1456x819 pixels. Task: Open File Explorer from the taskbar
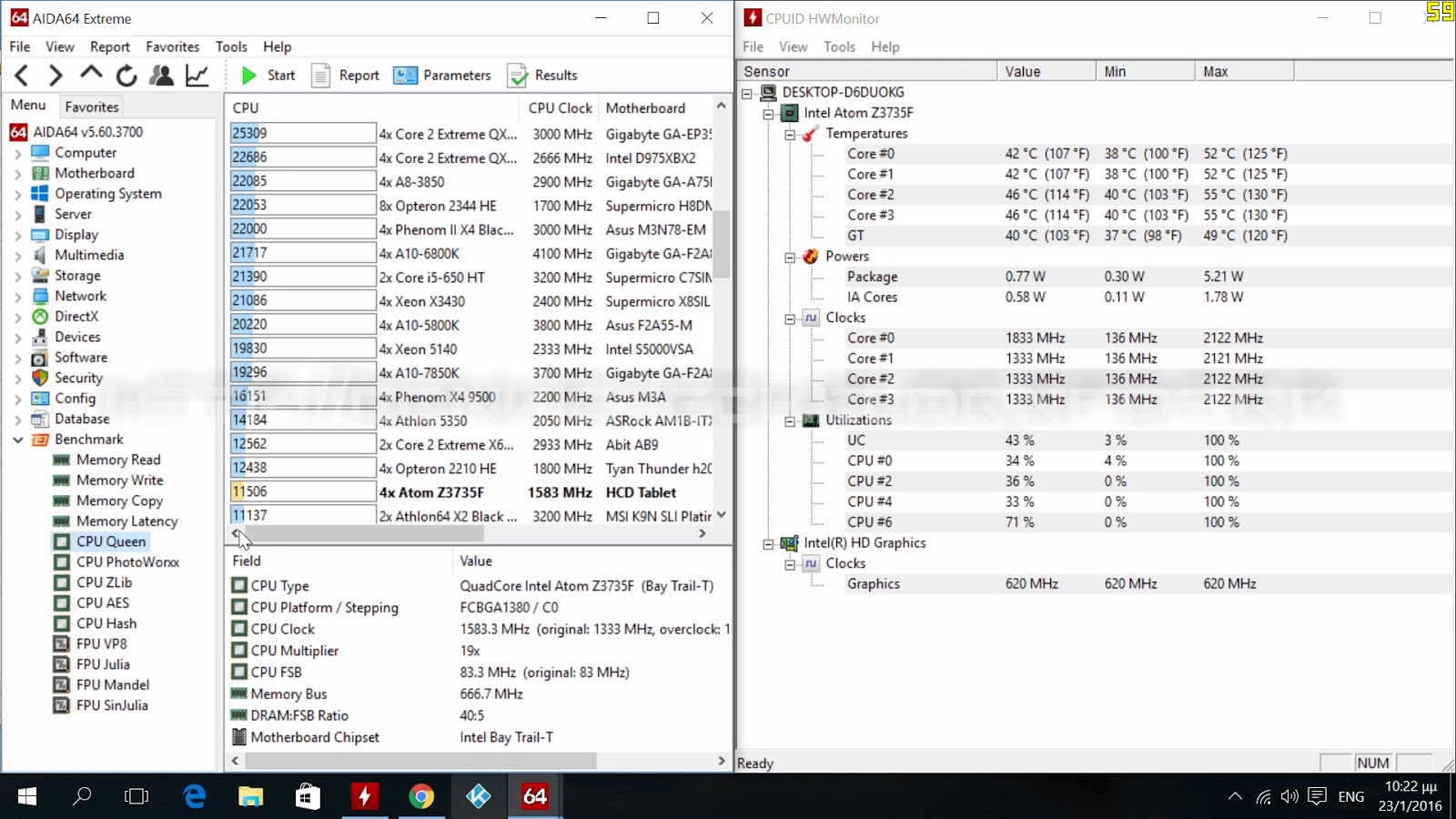[x=251, y=797]
